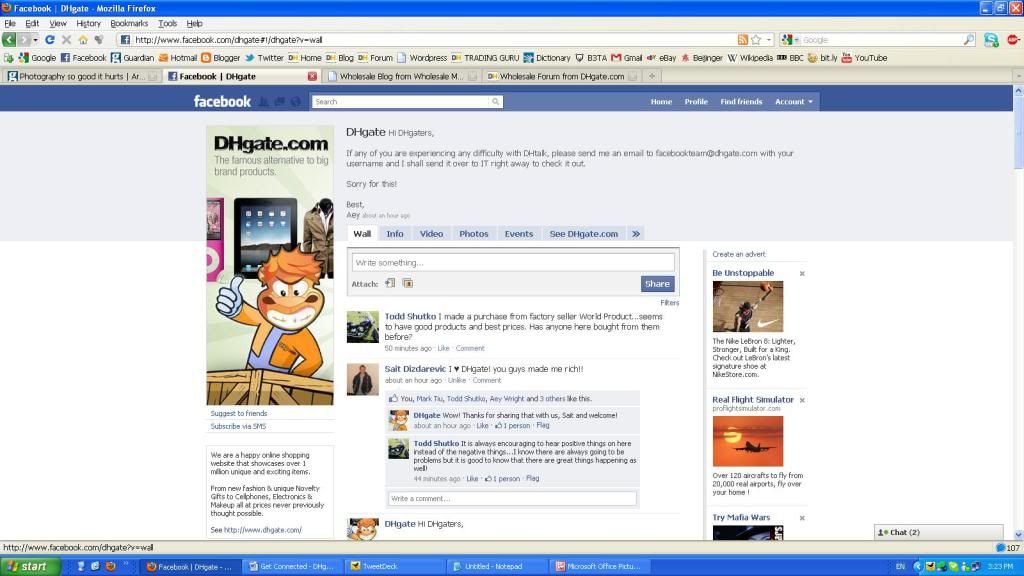Open the Real Flight Simulator ad thumbnail

point(747,442)
